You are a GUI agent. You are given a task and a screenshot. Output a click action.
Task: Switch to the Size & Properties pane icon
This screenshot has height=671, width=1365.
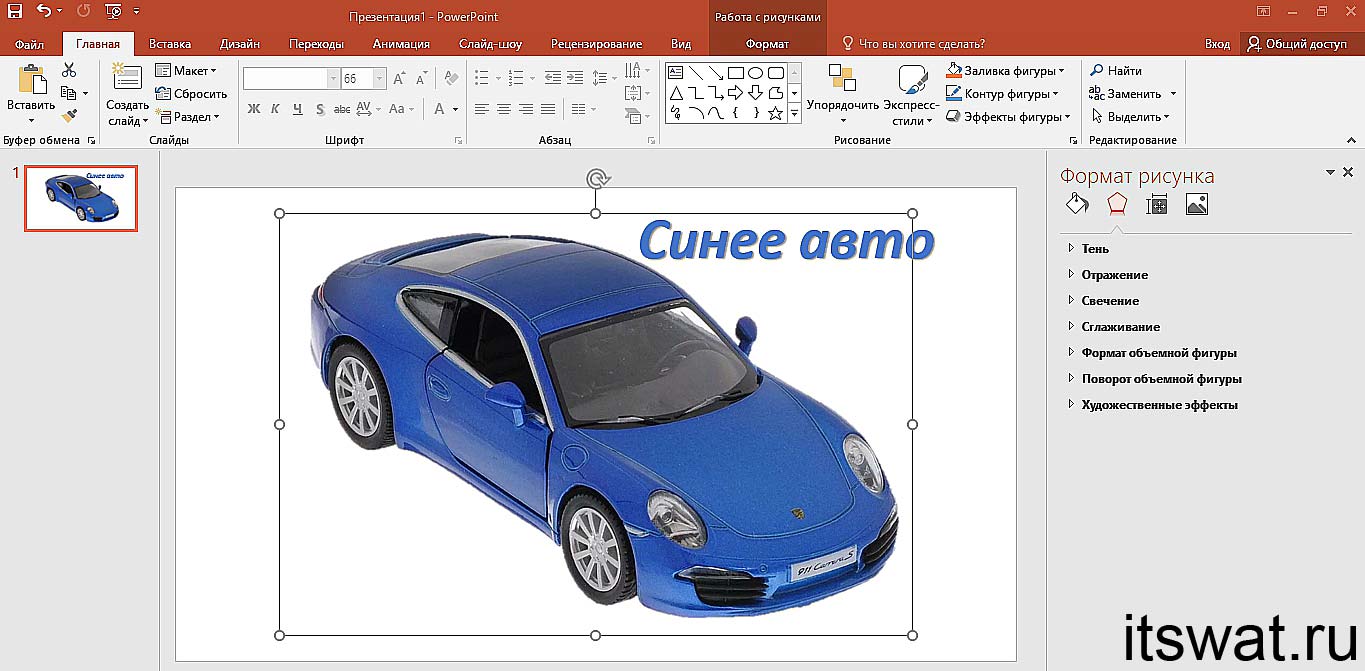point(1156,204)
